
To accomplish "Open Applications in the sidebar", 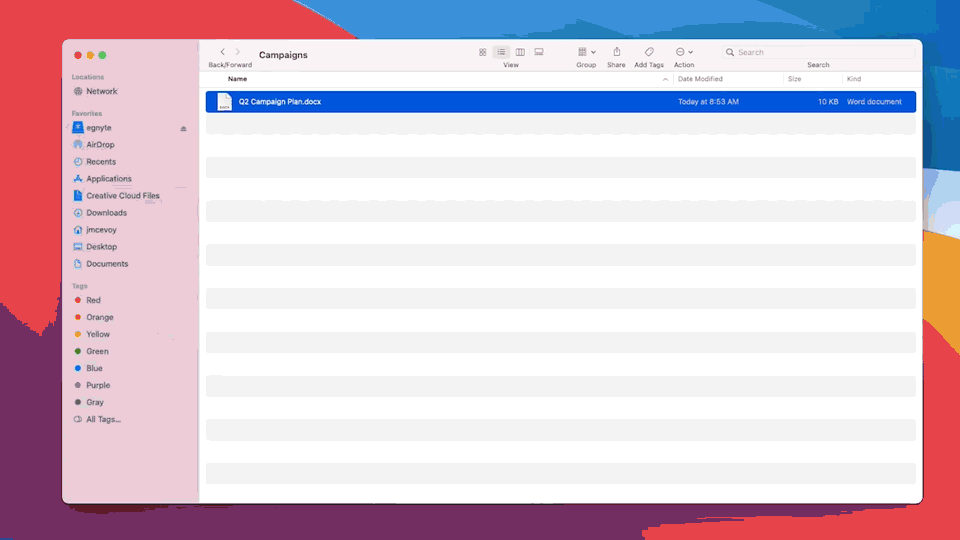I will 108,179.
